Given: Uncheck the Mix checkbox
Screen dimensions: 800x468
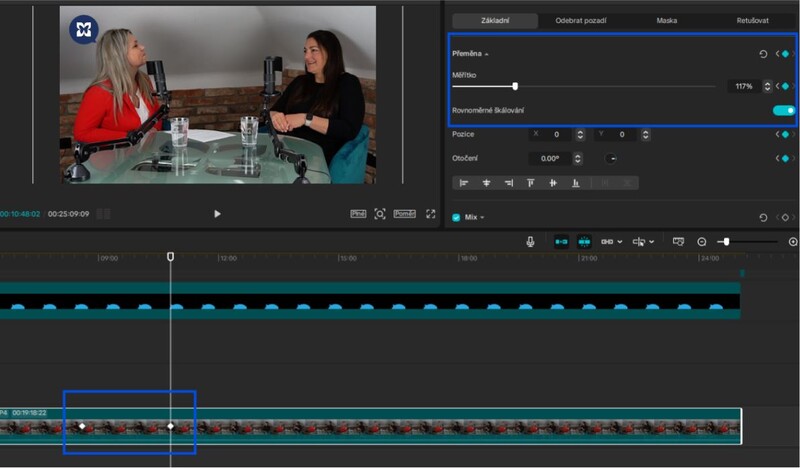Looking at the screenshot, I should 456,217.
